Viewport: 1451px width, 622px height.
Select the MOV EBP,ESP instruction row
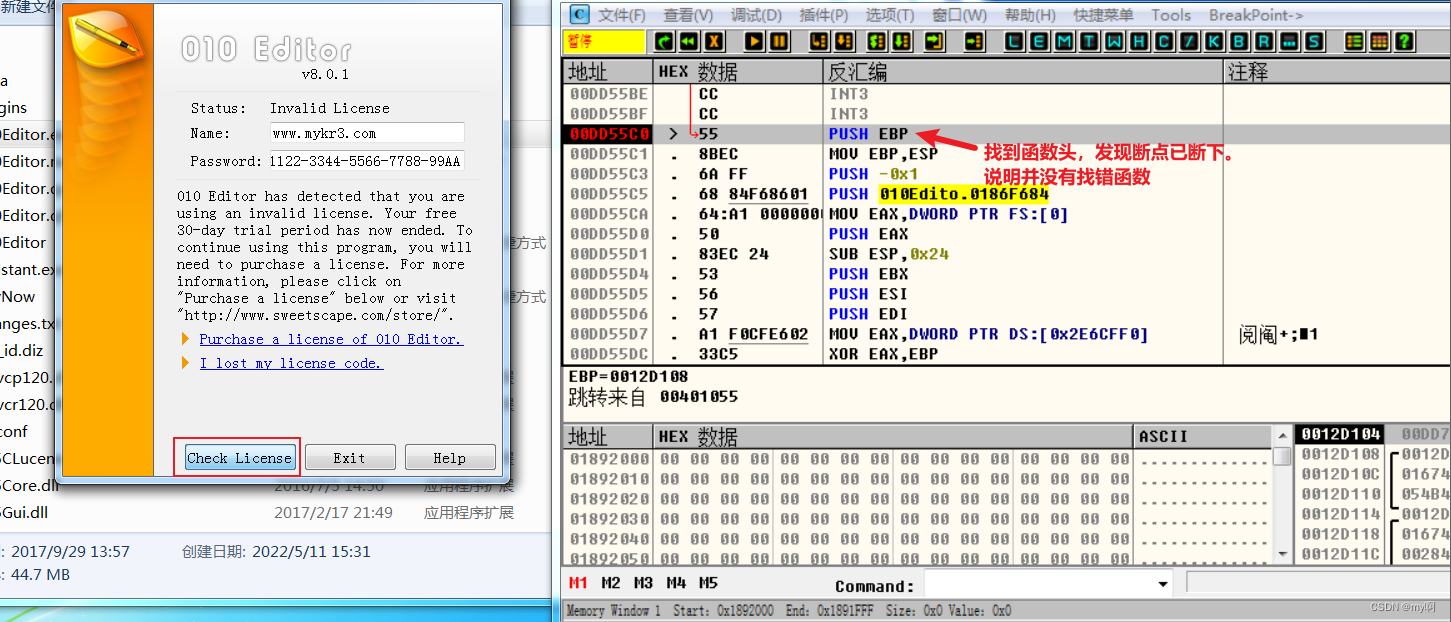click(1007, 154)
